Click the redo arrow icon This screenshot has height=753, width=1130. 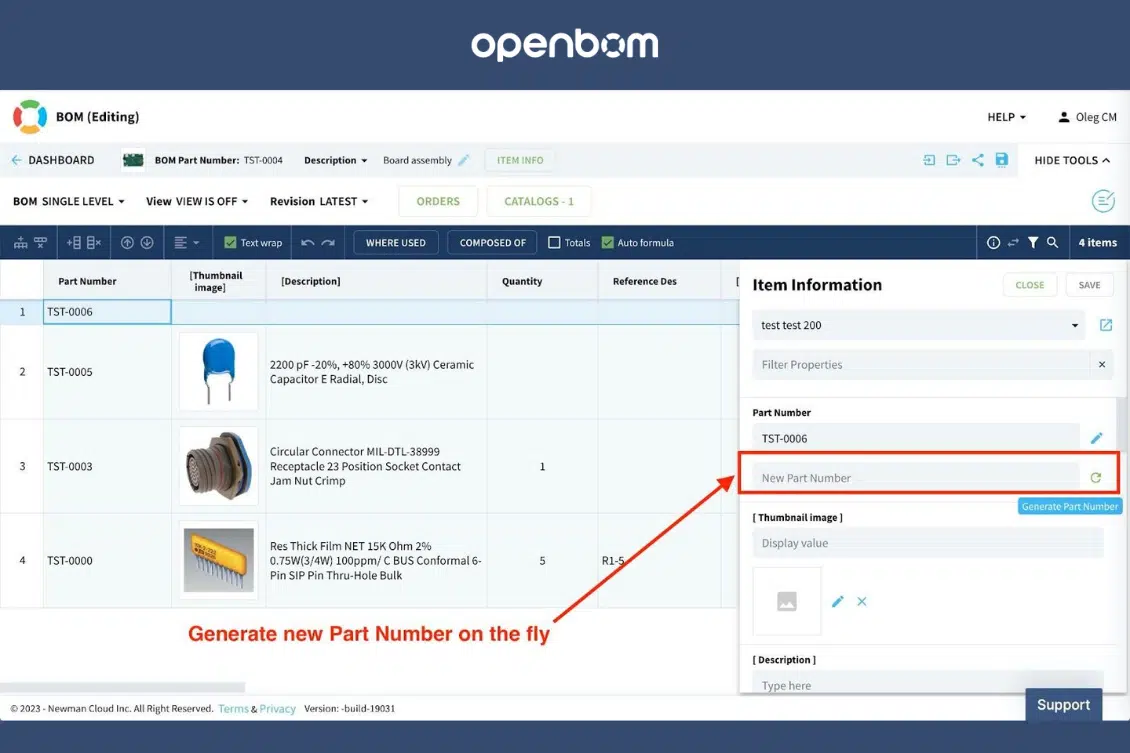click(328, 243)
